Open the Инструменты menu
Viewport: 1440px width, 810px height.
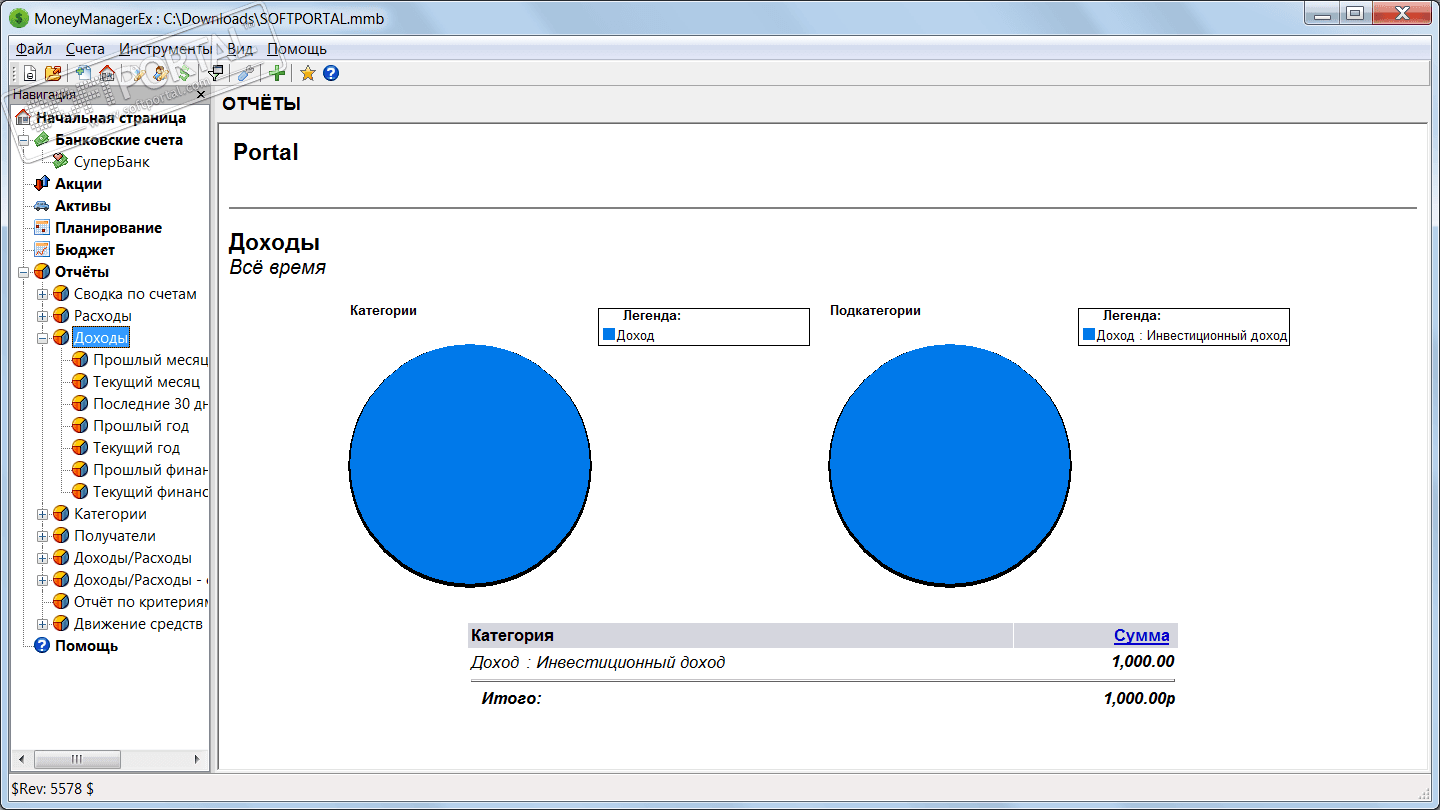coord(165,48)
